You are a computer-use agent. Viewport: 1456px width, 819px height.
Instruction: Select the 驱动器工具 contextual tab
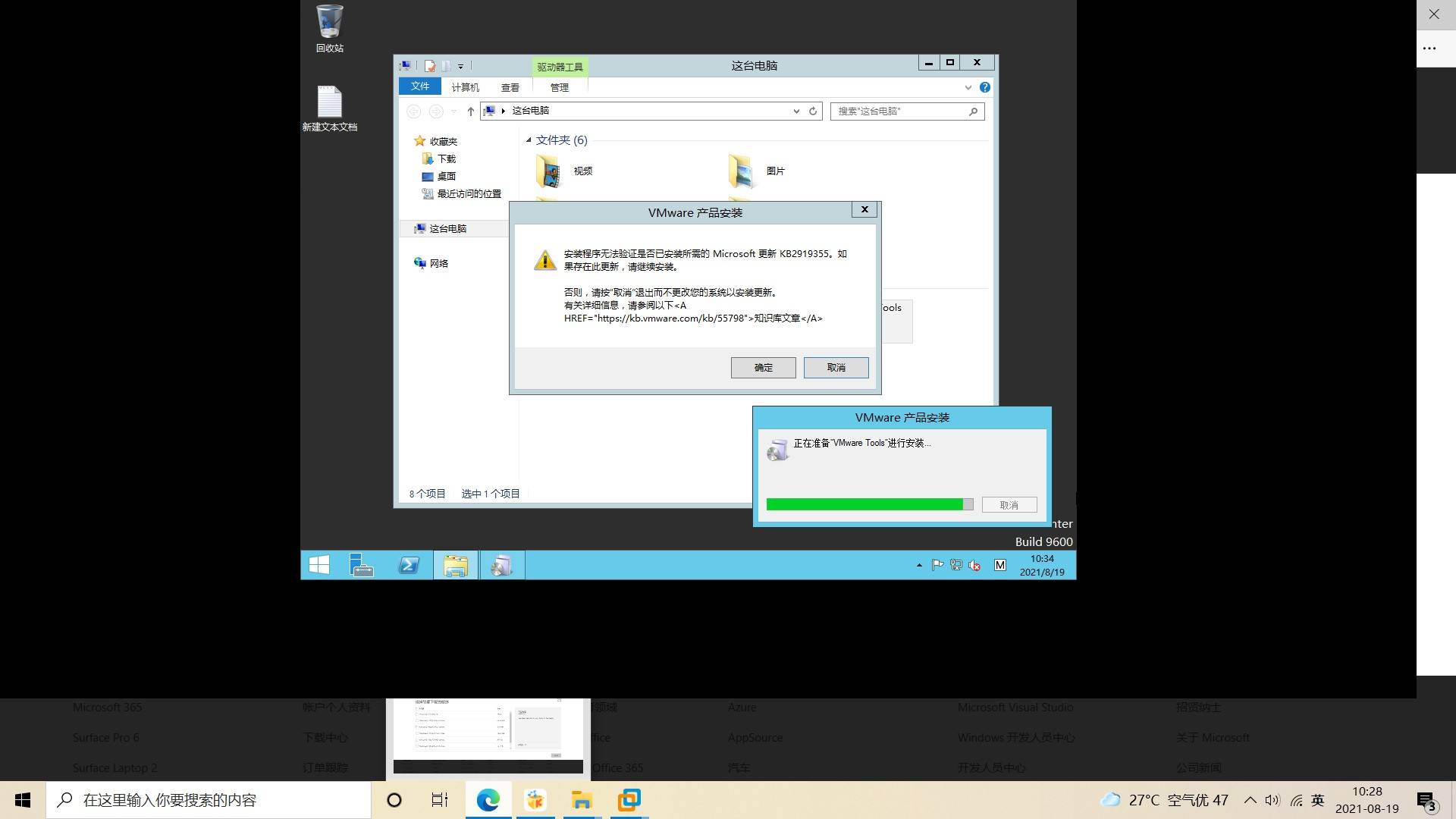tap(560, 67)
